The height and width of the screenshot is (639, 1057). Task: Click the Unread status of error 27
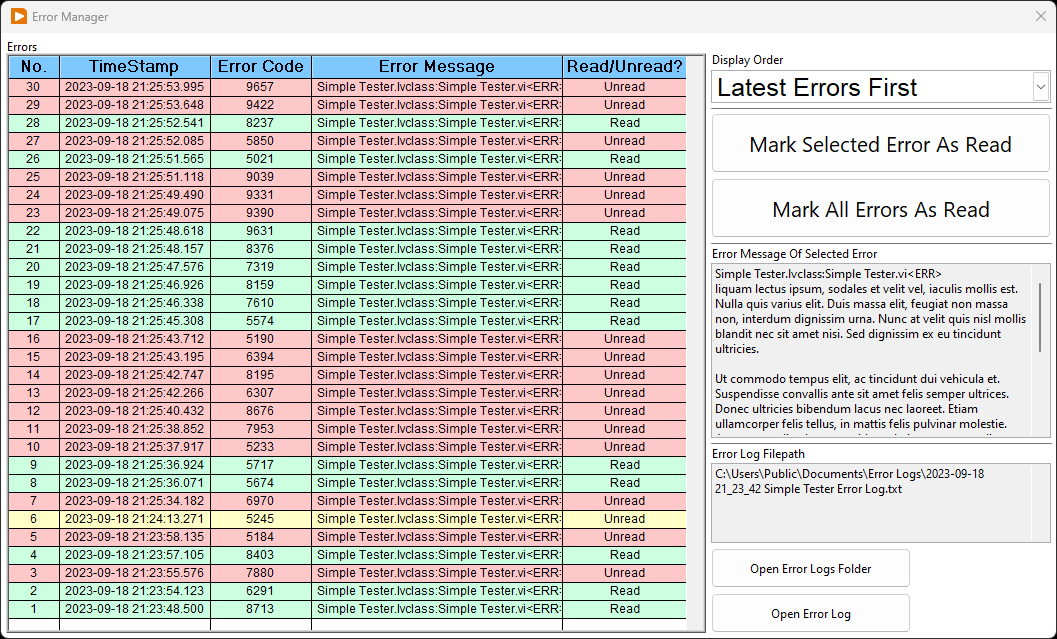coord(624,141)
